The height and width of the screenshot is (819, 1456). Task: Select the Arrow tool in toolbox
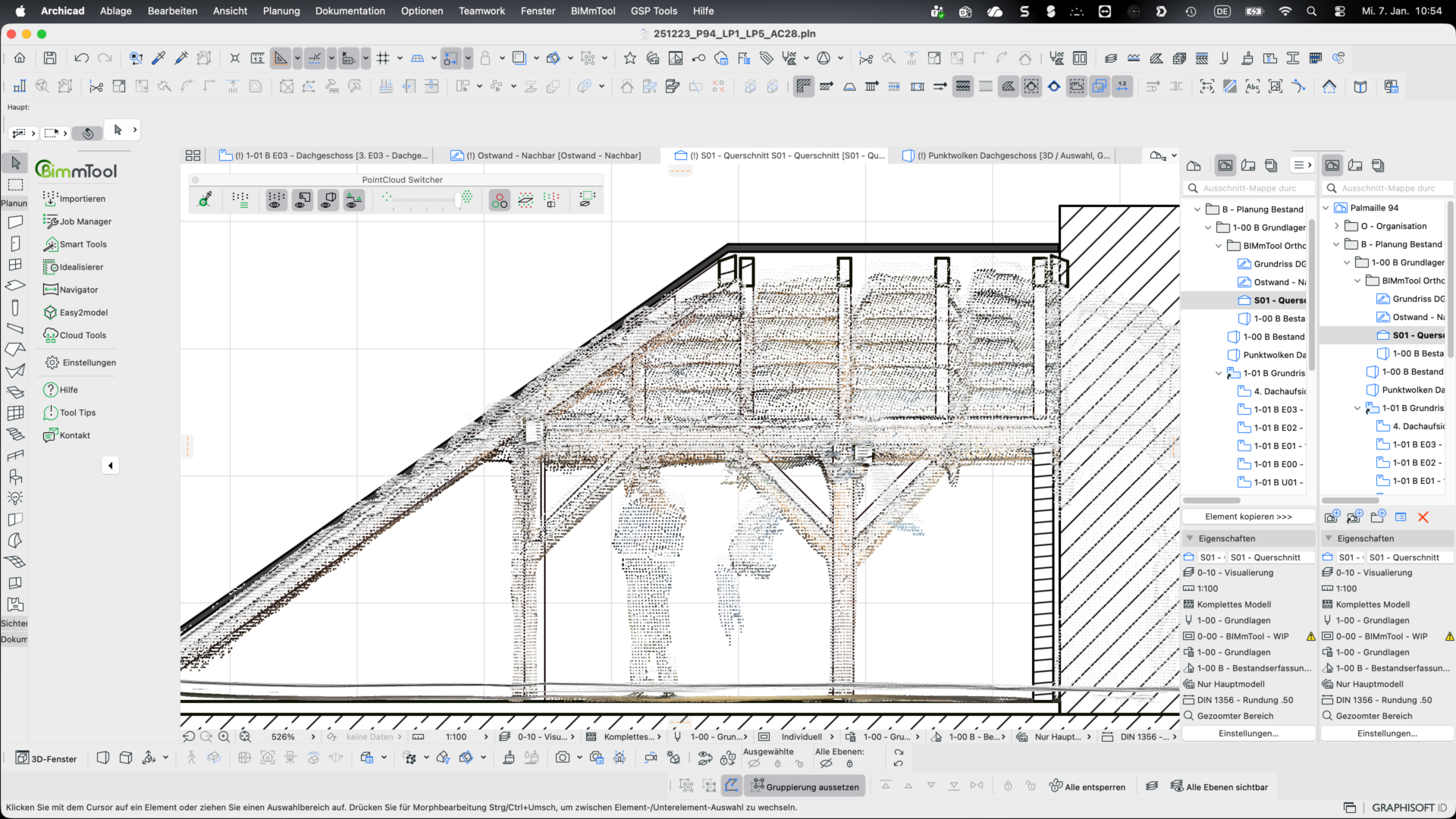click(15, 163)
